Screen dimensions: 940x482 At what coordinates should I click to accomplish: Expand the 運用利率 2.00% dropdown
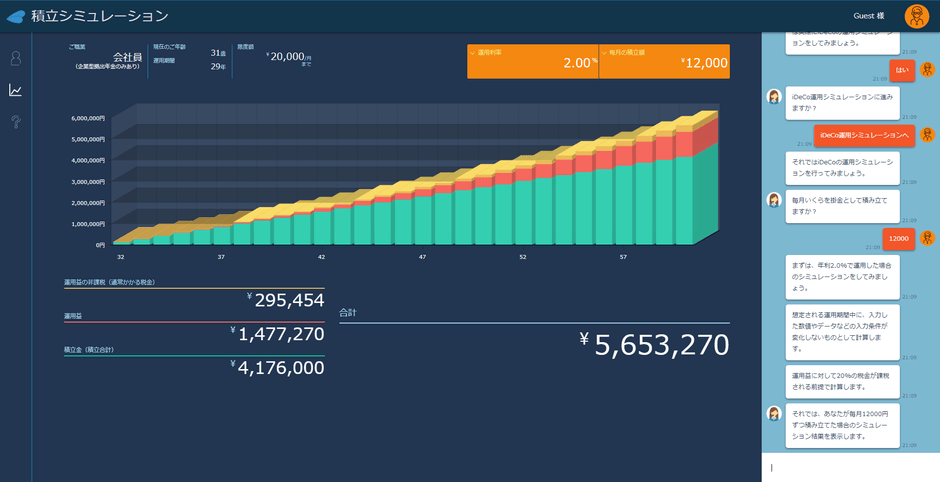pos(532,61)
